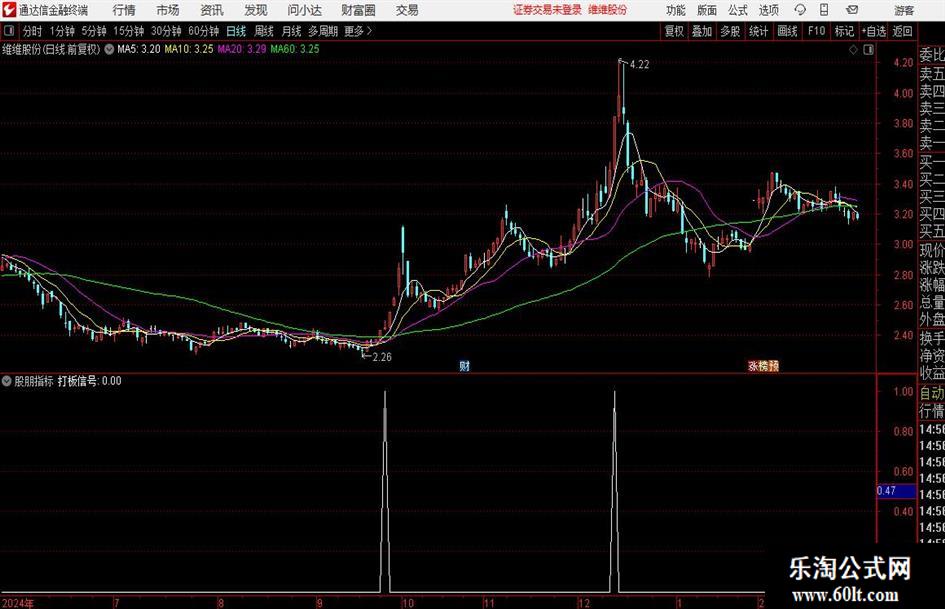Open the 多周期 multi-period view

coord(323,31)
